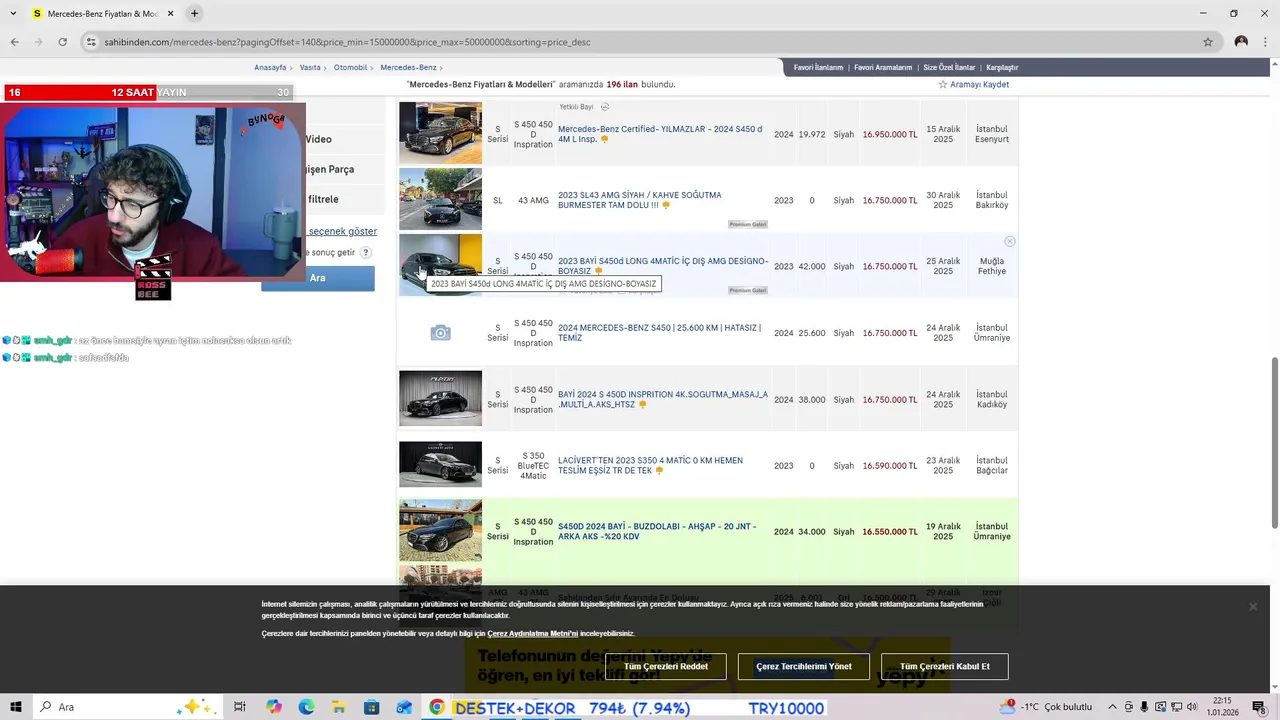Screen dimensions: 1280x720
Task: Click the address bar URL field
Action: click(x=640, y=42)
